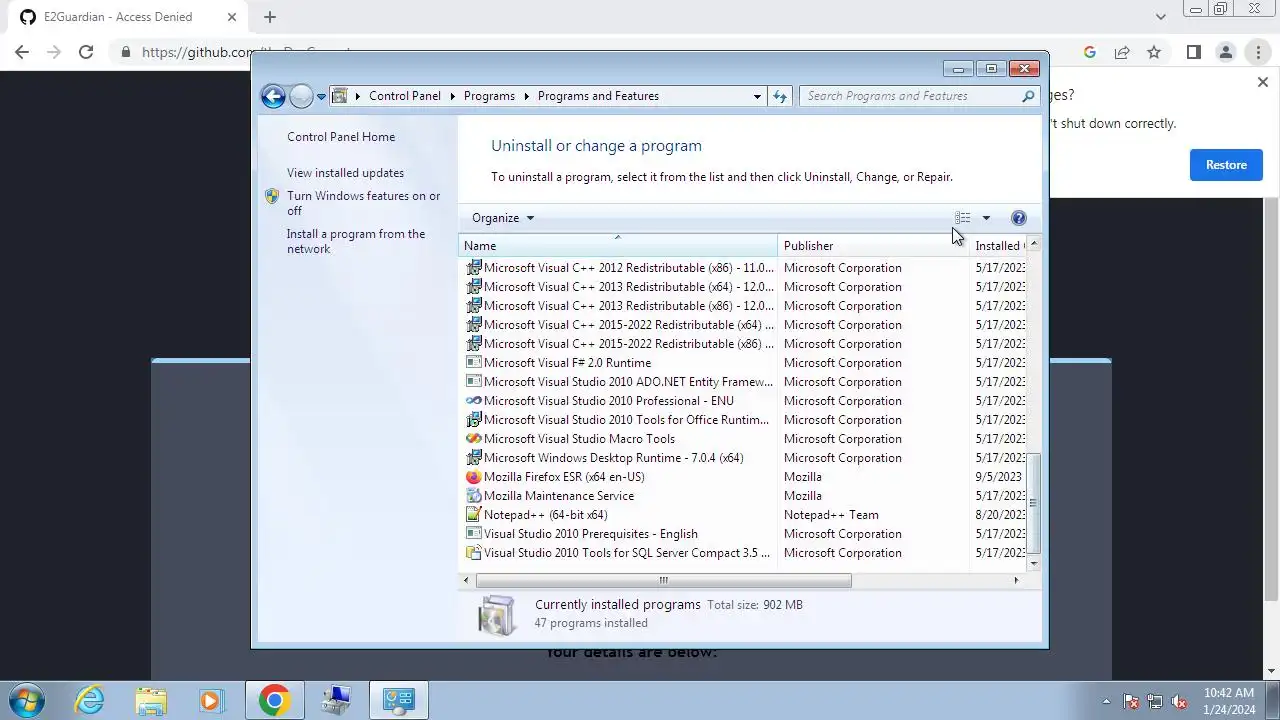Click Visual Studio 2010 Tools for SQL Server Compact icon

(x=474, y=553)
